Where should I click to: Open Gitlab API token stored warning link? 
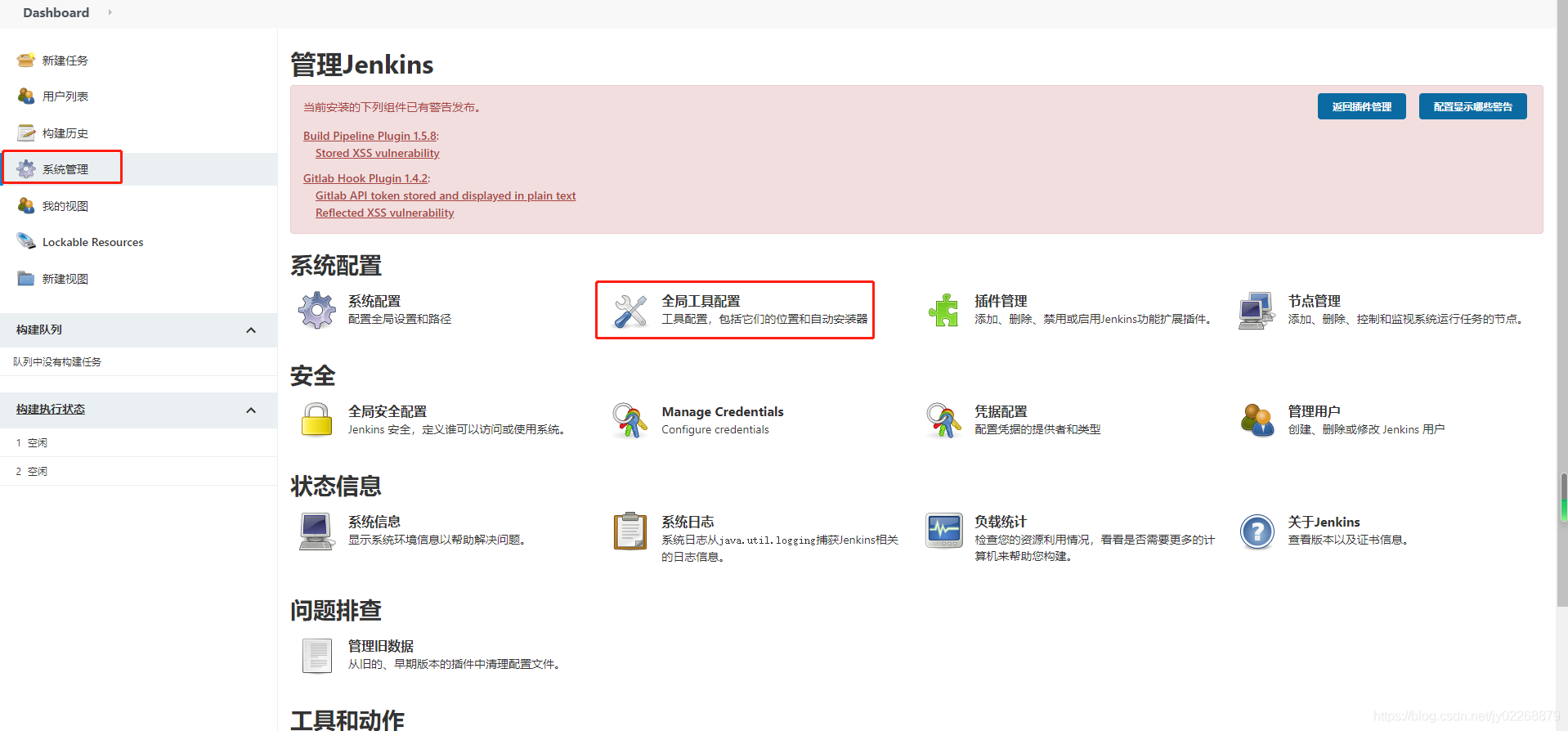pos(446,195)
